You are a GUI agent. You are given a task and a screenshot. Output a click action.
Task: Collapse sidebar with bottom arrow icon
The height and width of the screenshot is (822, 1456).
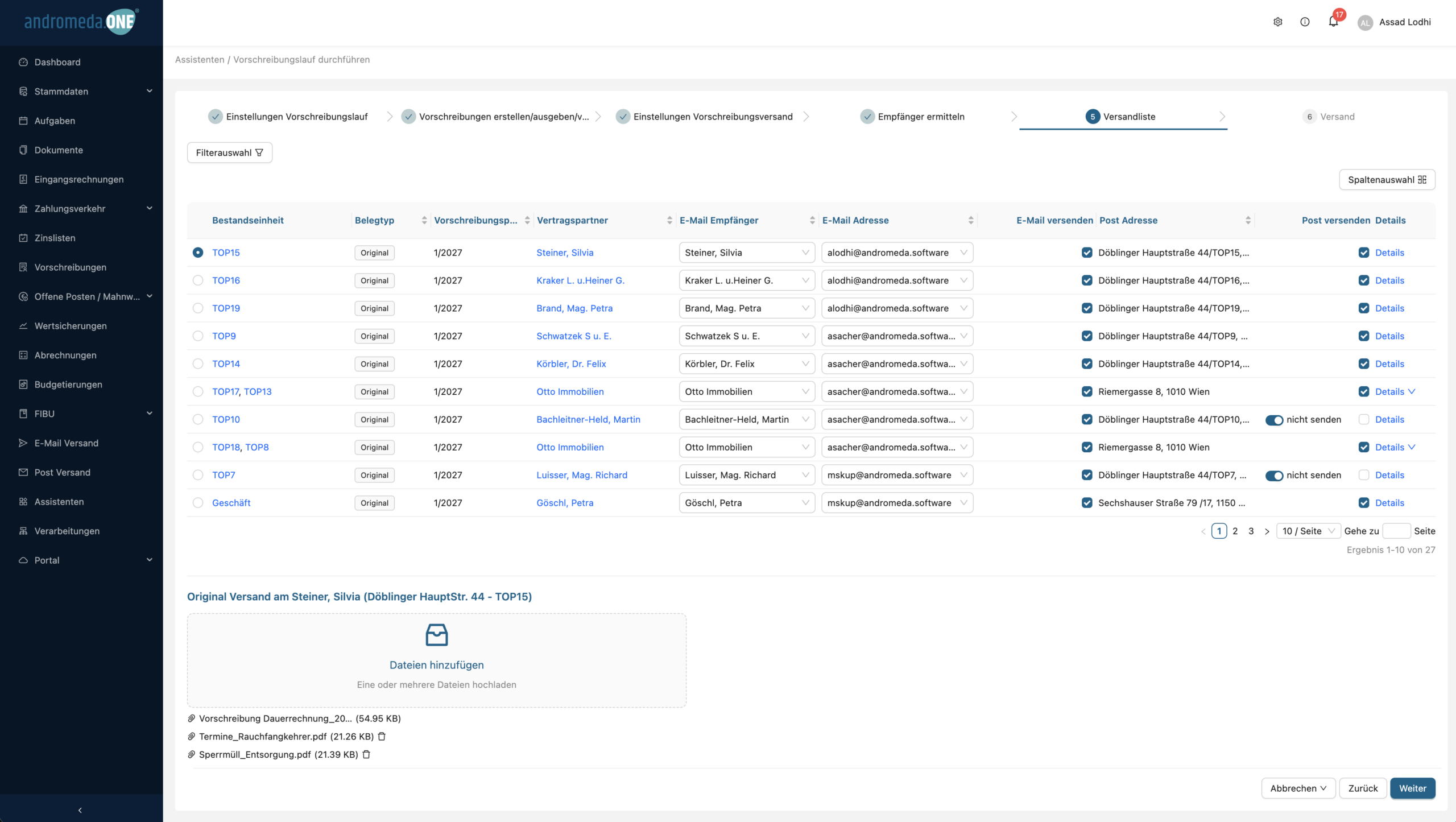point(80,809)
